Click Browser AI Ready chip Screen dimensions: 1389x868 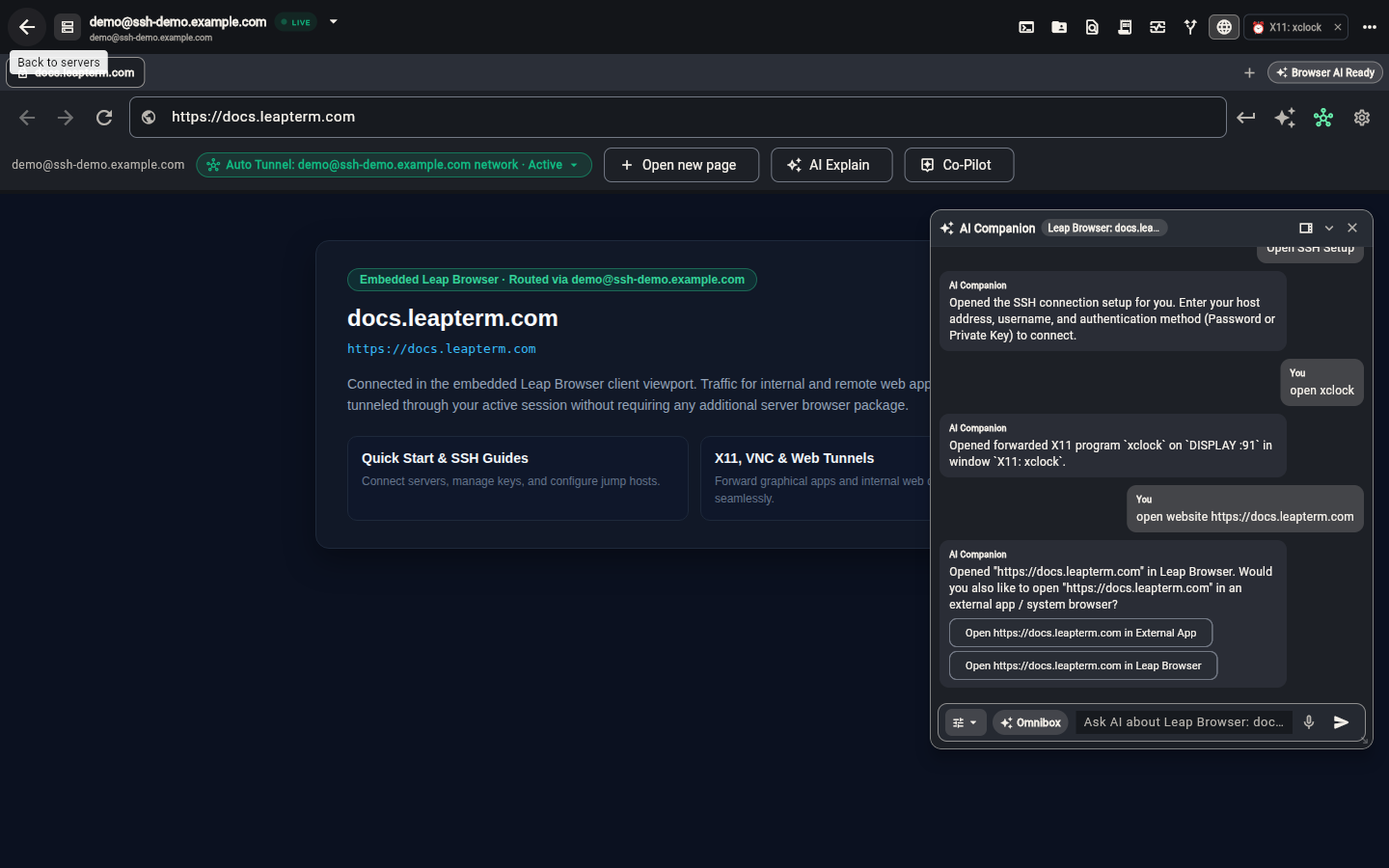coord(1325,72)
